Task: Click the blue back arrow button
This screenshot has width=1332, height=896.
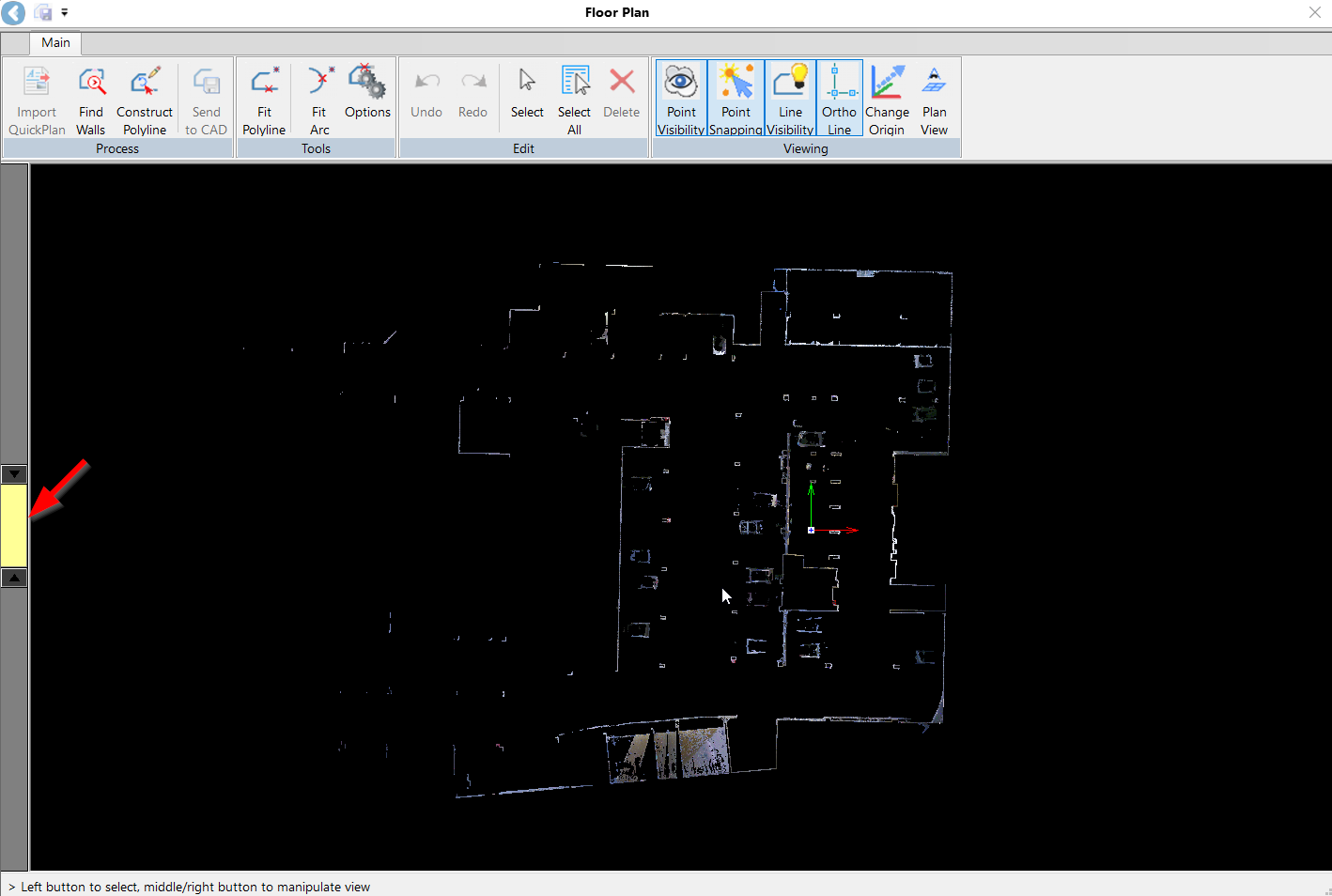Action: 14,13
